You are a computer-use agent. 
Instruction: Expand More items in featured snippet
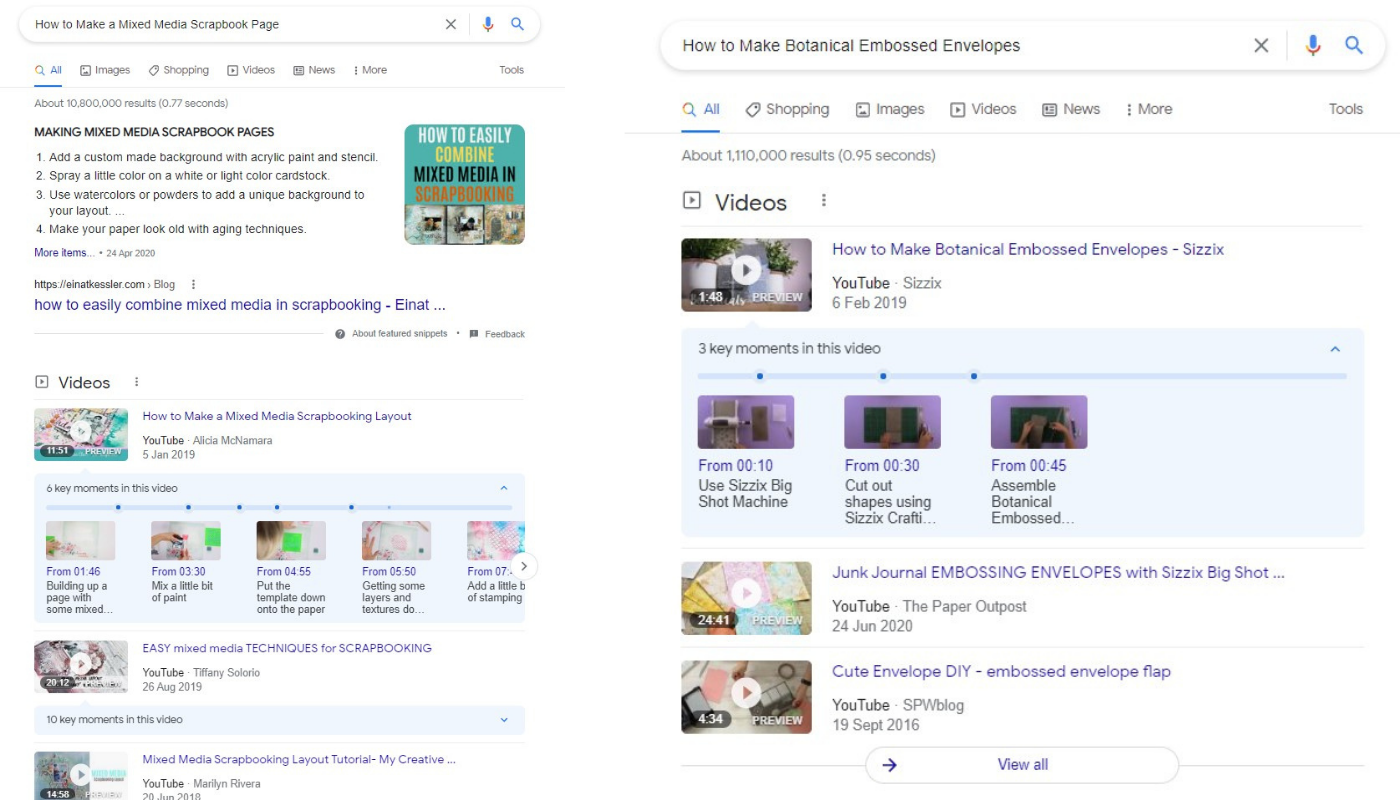click(x=65, y=253)
